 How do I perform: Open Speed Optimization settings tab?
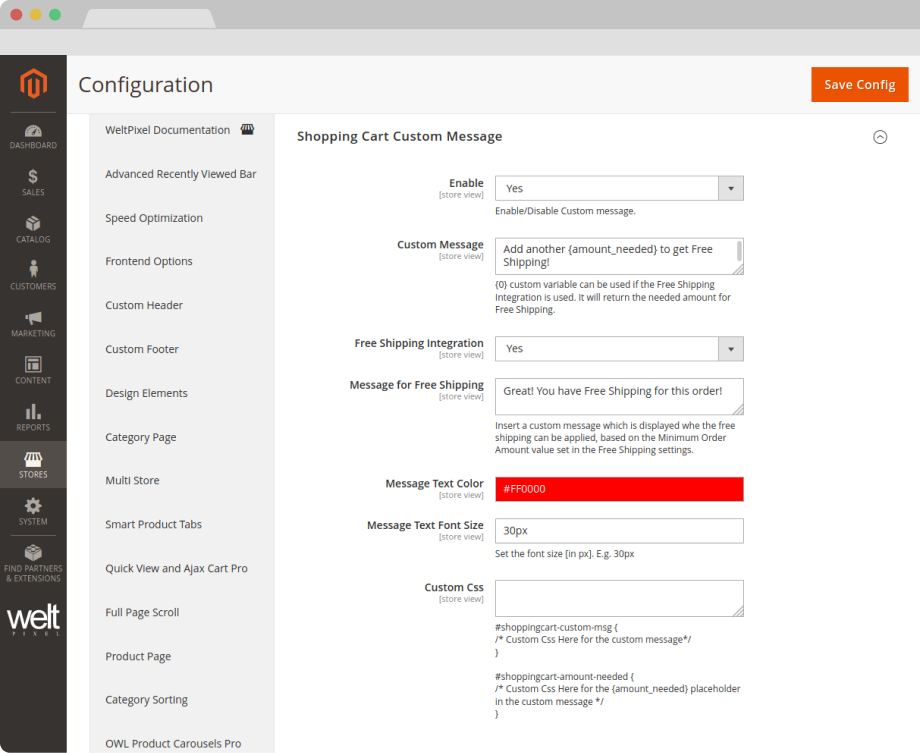[154, 218]
